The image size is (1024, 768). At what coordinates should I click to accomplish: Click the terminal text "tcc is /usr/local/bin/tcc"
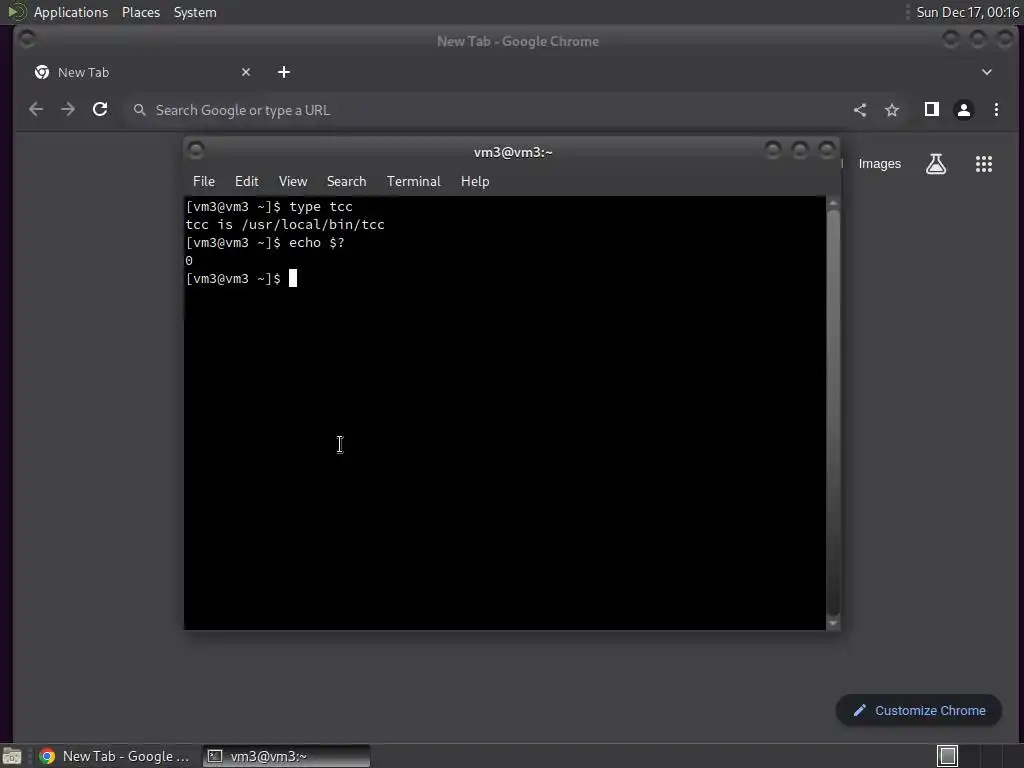pyautogui.click(x=285, y=225)
